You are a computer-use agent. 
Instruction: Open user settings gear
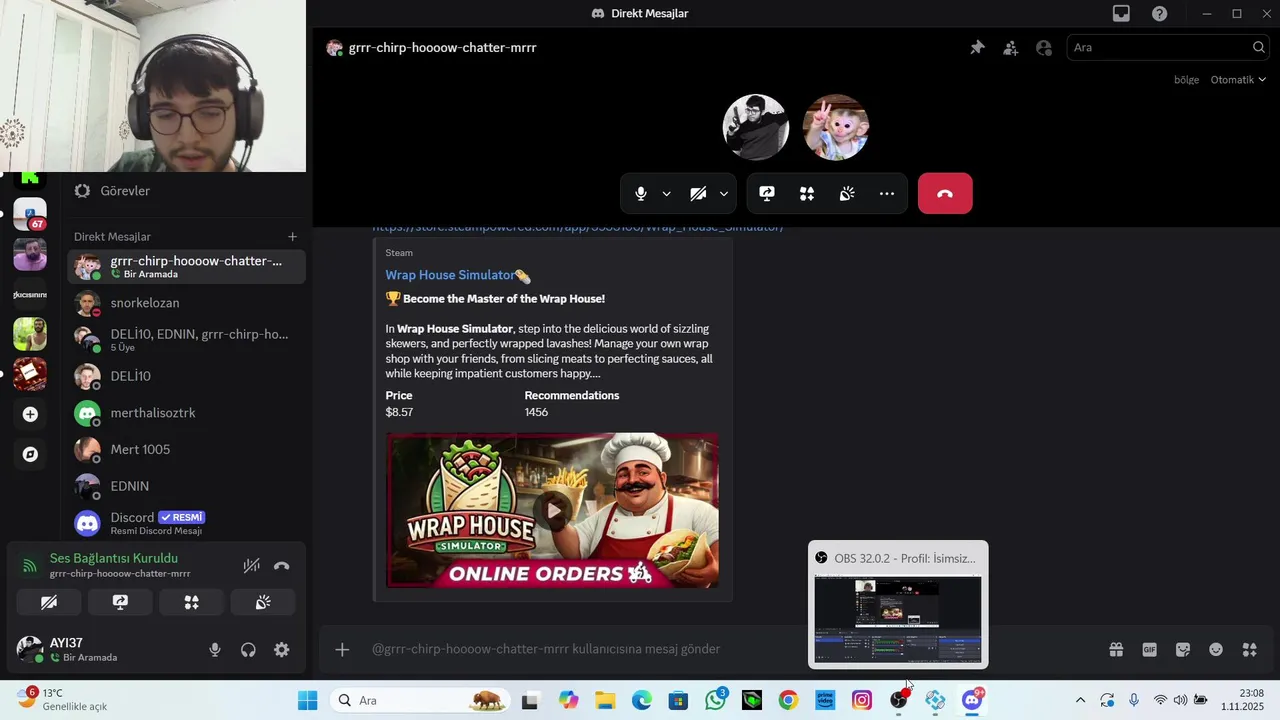pos(282,650)
